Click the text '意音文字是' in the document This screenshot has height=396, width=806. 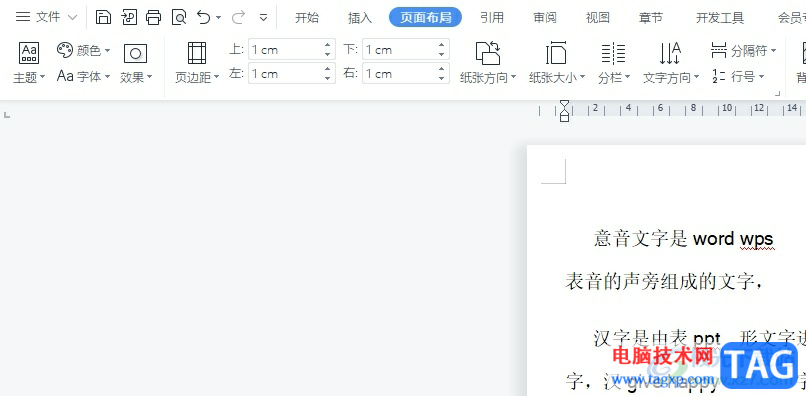click(641, 239)
